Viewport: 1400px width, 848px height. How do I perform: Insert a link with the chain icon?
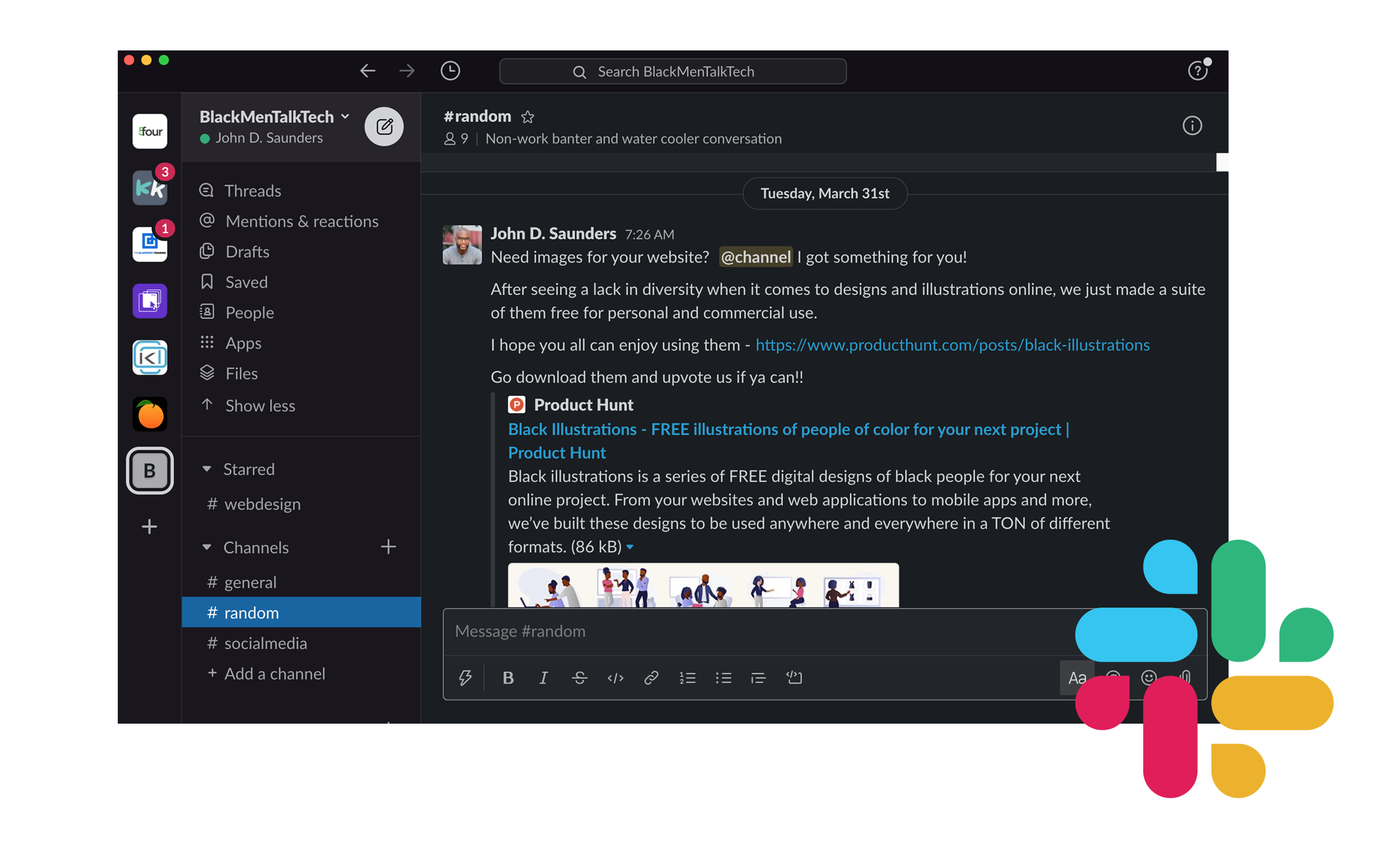(651, 678)
